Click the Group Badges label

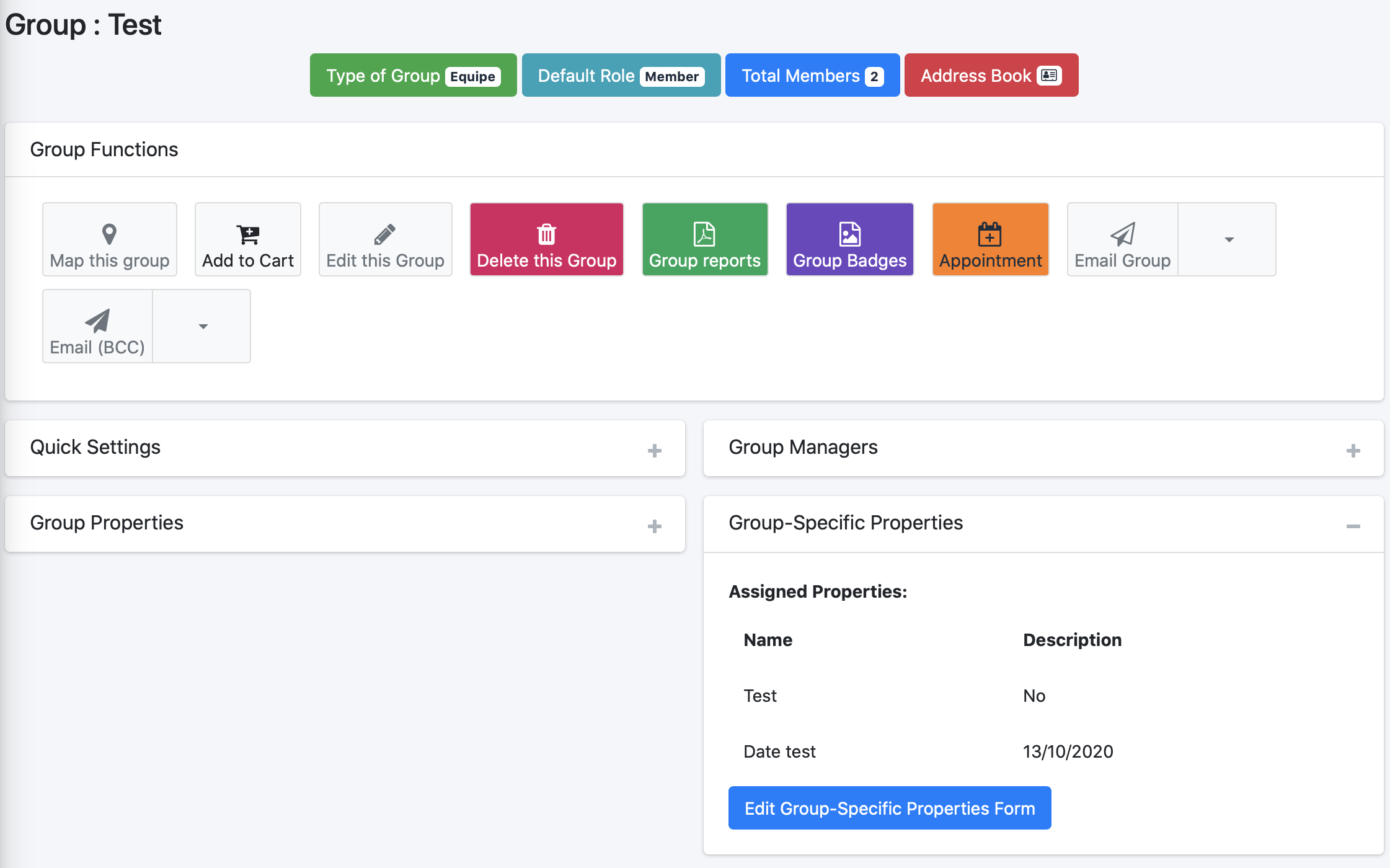(850, 260)
